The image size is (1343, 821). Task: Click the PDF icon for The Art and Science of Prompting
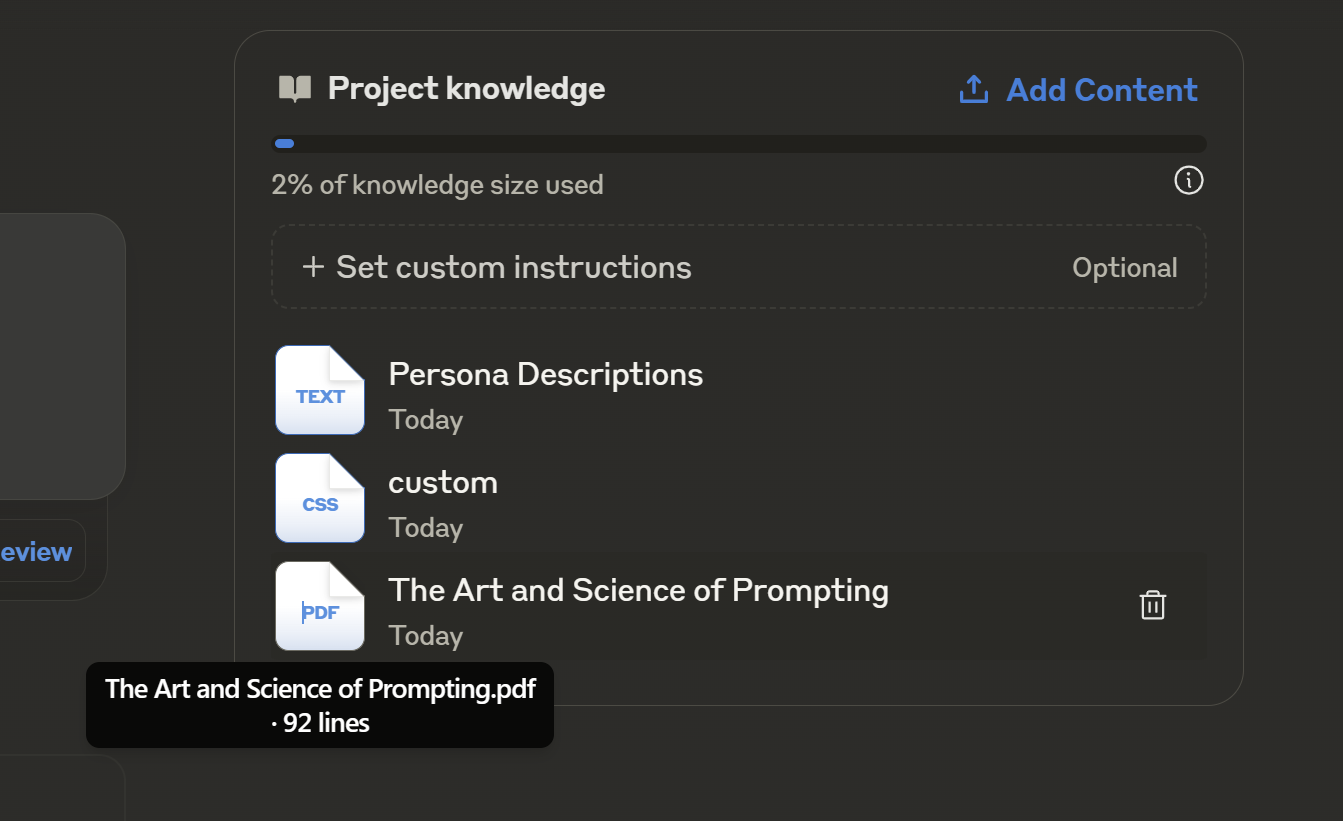point(320,606)
